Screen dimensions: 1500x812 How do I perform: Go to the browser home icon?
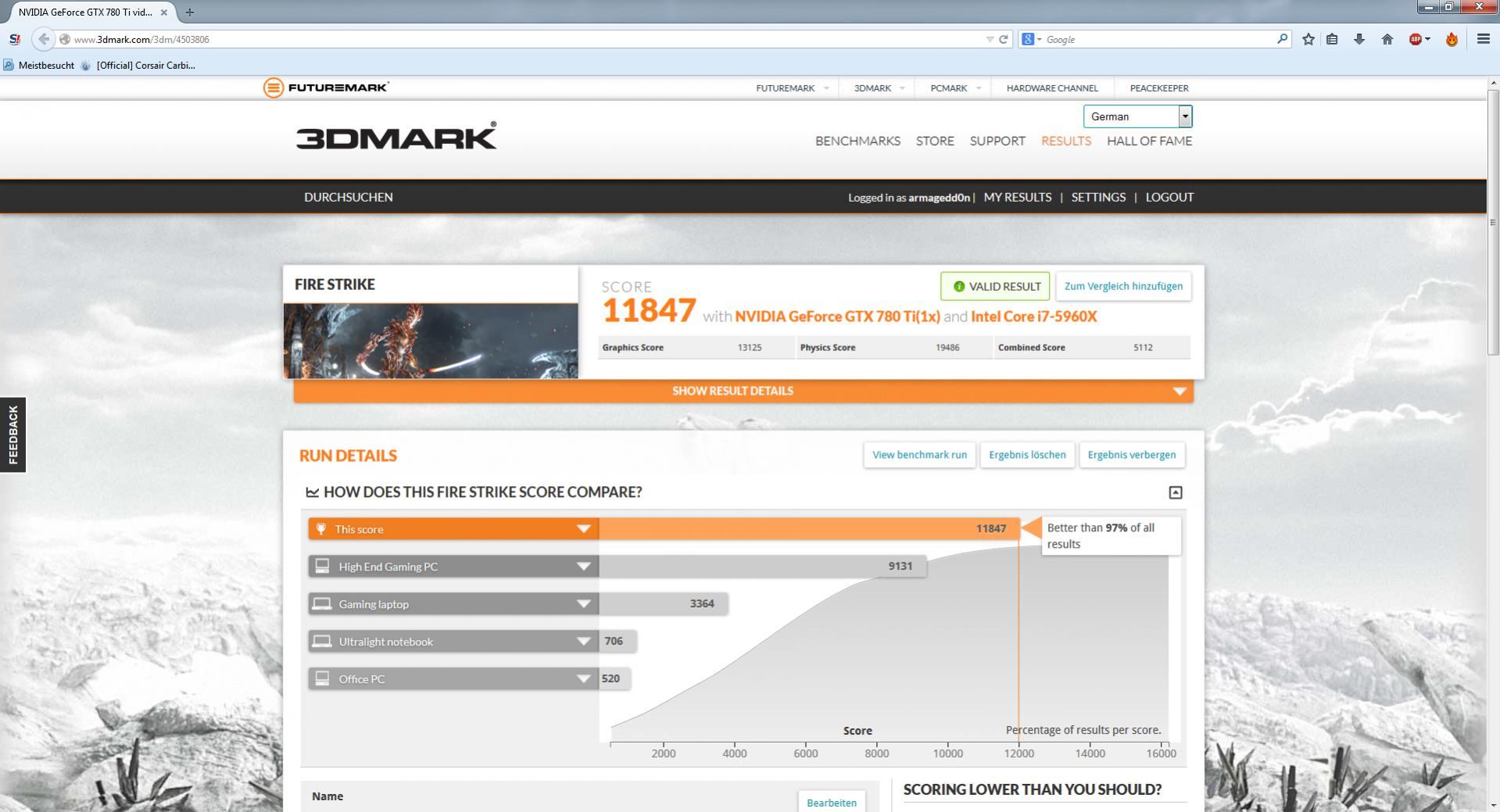pos(1387,39)
